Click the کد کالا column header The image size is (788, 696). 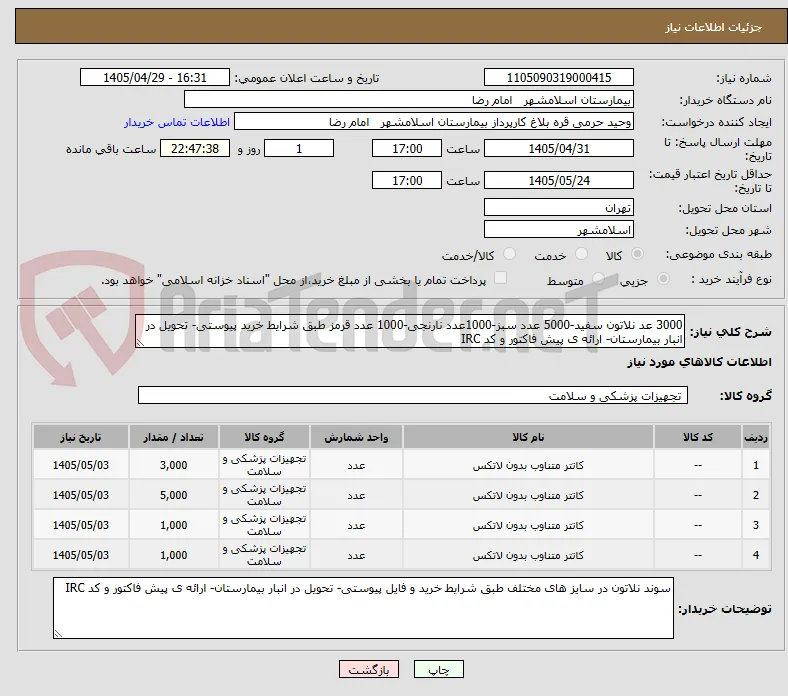tap(698, 437)
